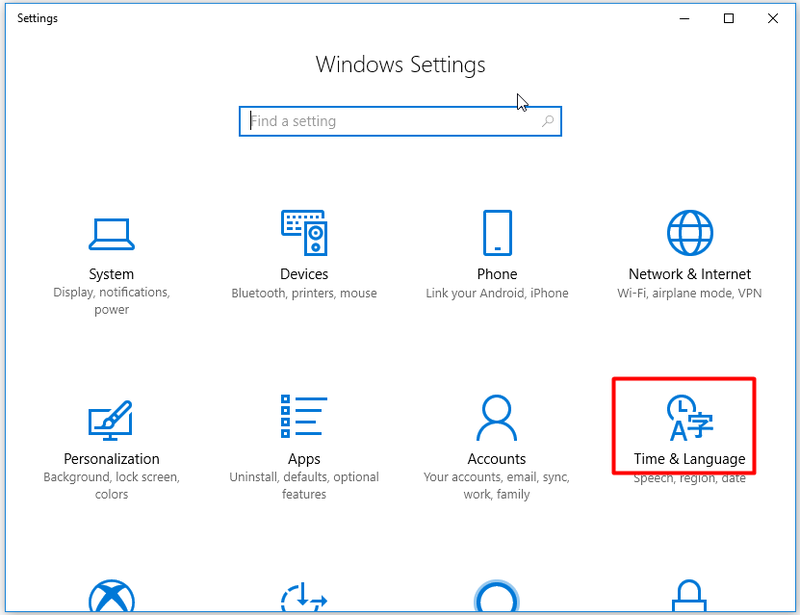This screenshot has width=800, height=615.
Task: Maximize the Settings window
Action: pyautogui.click(x=729, y=18)
